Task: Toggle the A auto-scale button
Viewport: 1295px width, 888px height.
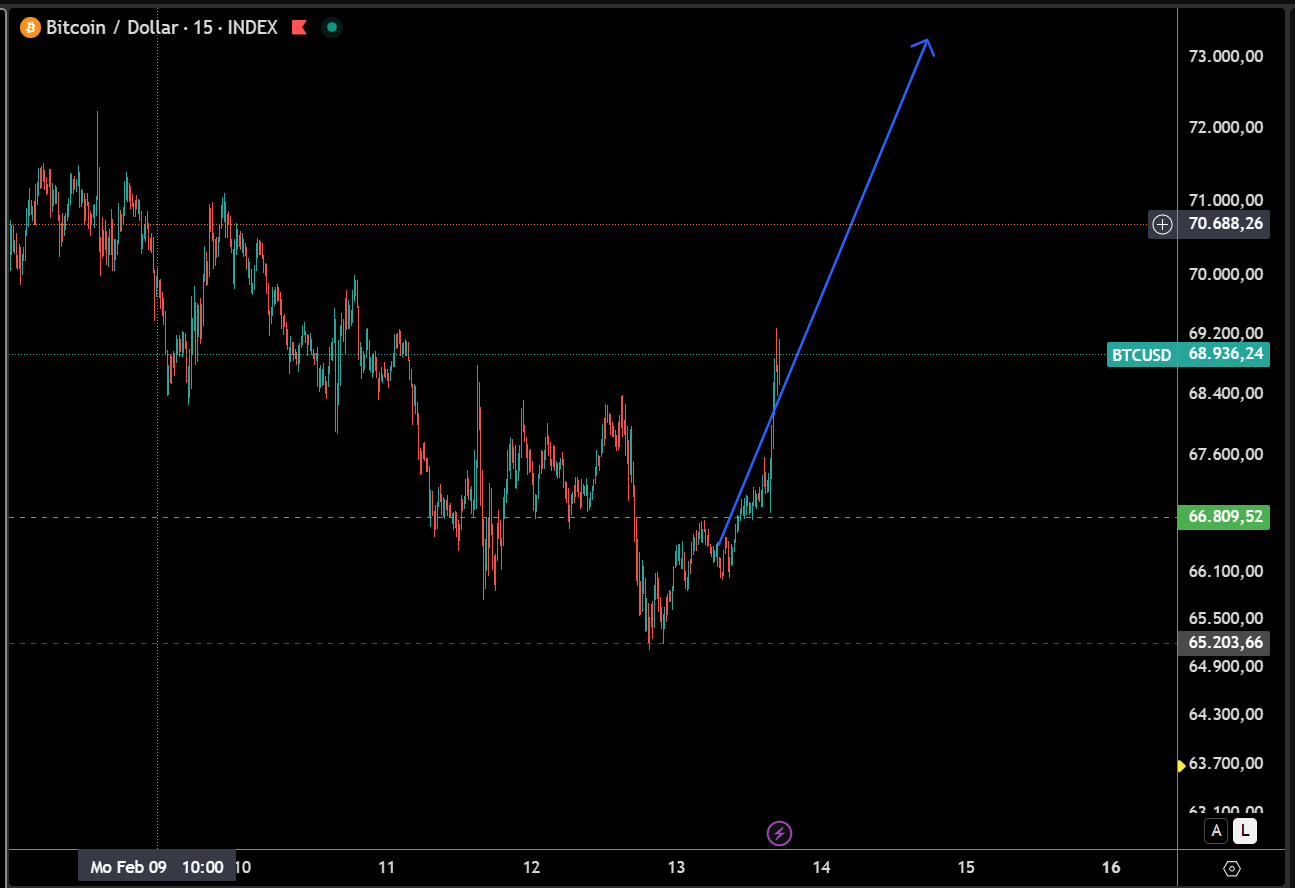Action: click(x=1217, y=830)
